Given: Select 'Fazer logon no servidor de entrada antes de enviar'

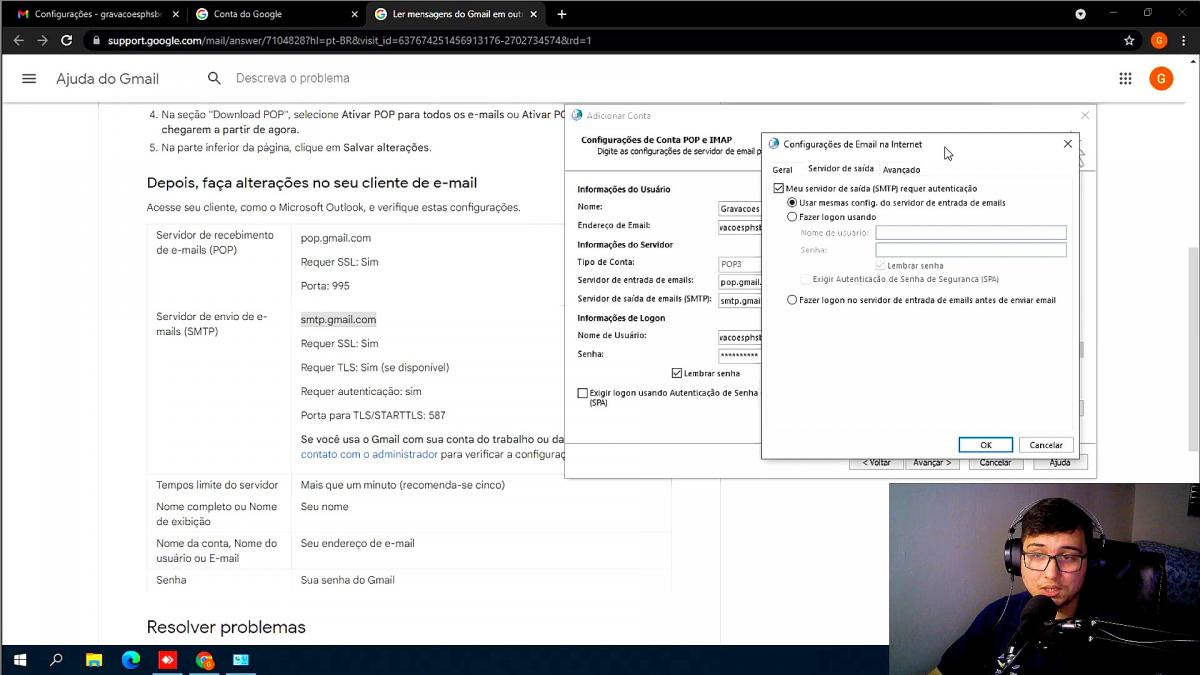Looking at the screenshot, I should coord(793,300).
